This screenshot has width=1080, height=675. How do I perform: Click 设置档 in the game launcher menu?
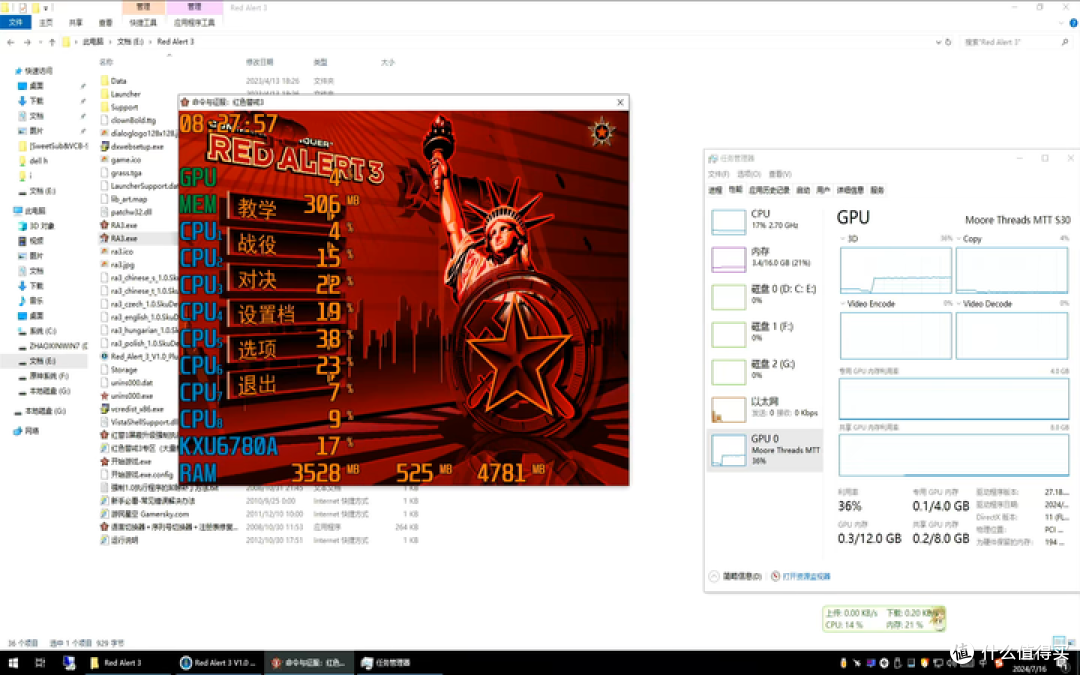[267, 315]
